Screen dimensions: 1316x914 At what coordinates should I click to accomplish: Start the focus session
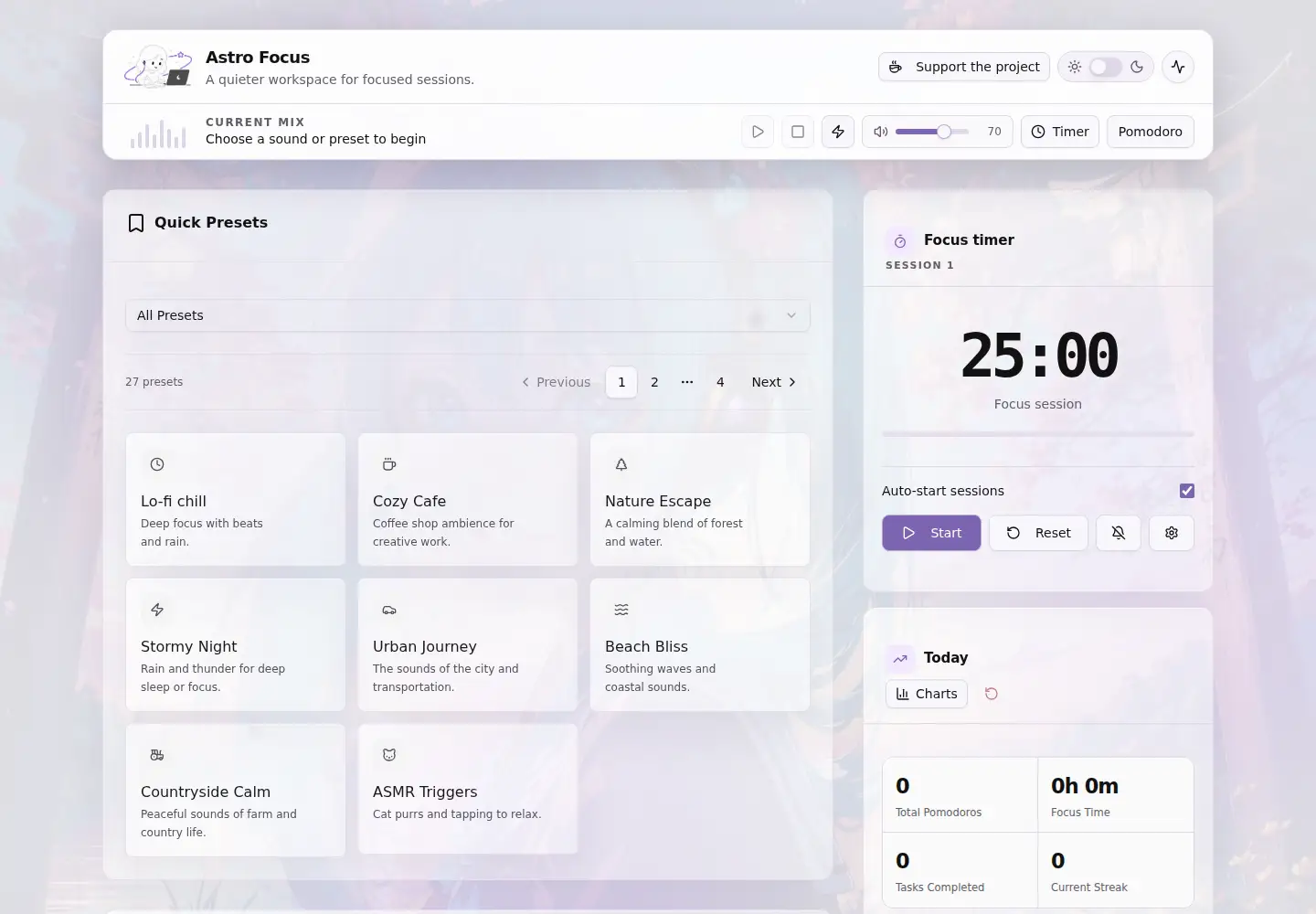click(x=931, y=533)
